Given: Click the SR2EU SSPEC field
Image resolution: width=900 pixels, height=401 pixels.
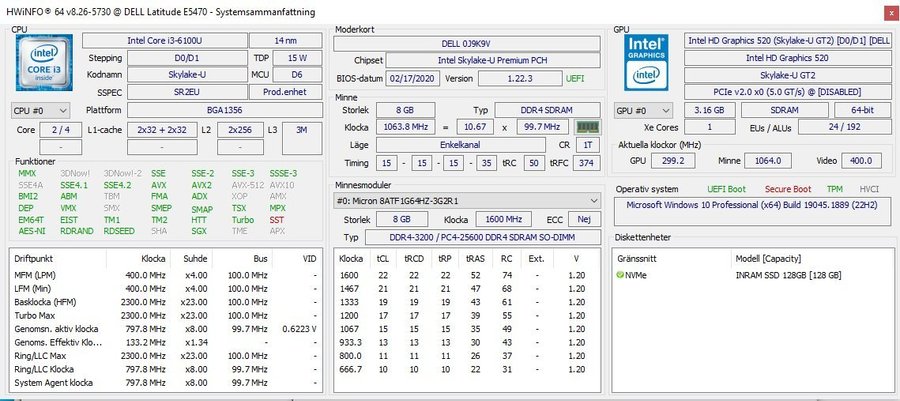Looking at the screenshot, I should (187, 92).
